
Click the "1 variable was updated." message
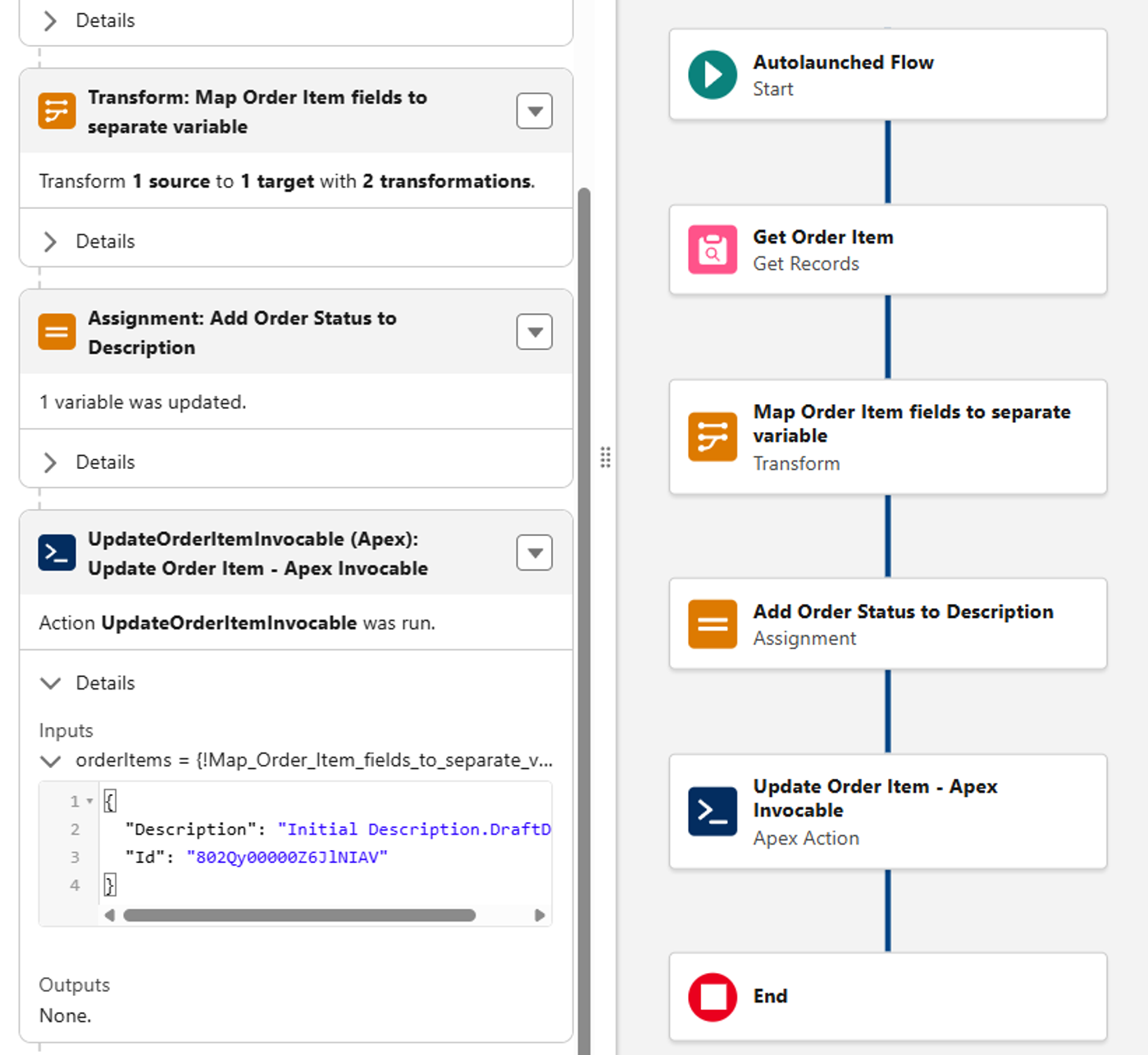point(143,402)
